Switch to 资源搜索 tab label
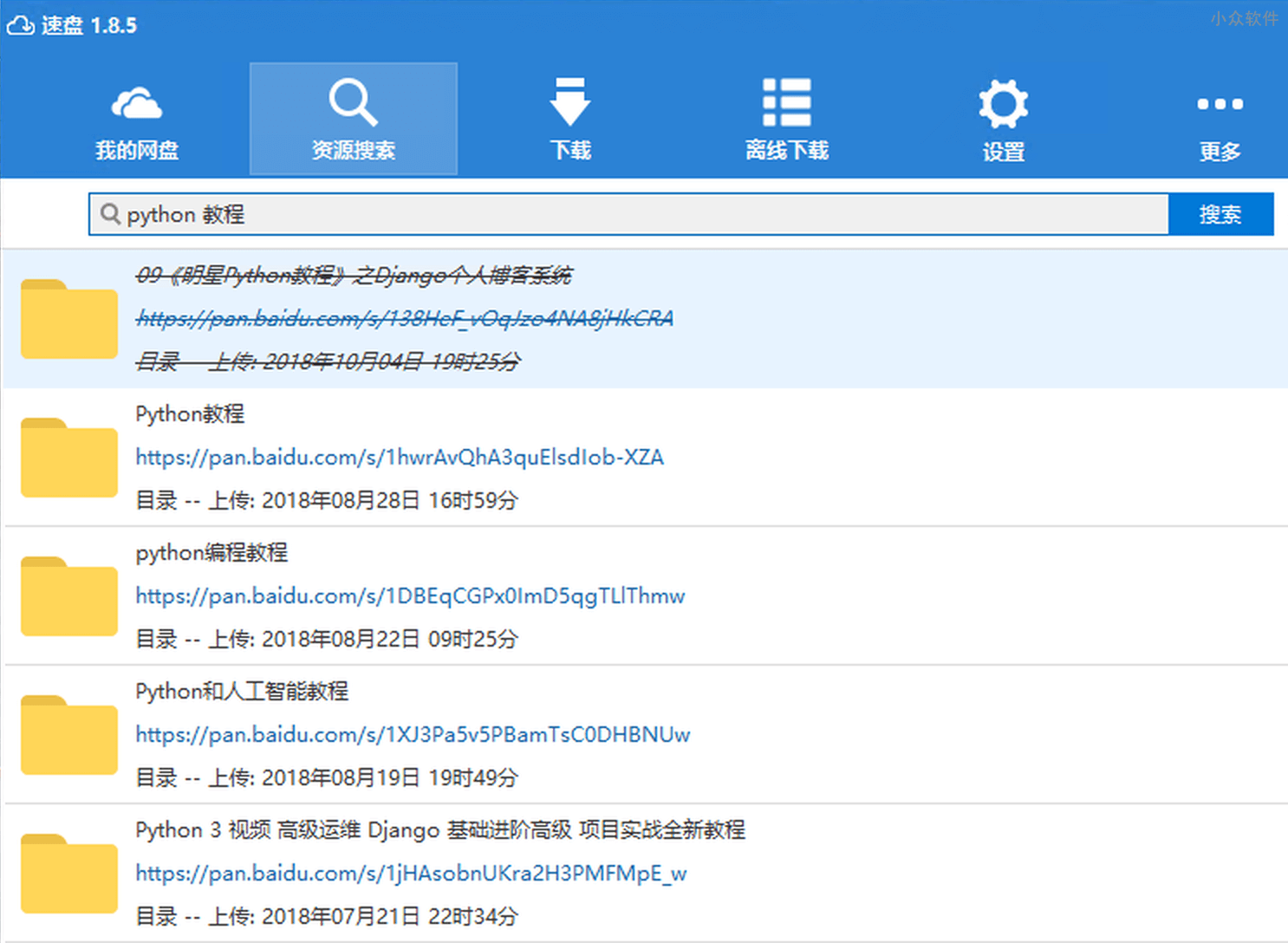Screen dimensions: 1288x943 pyautogui.click(x=353, y=150)
